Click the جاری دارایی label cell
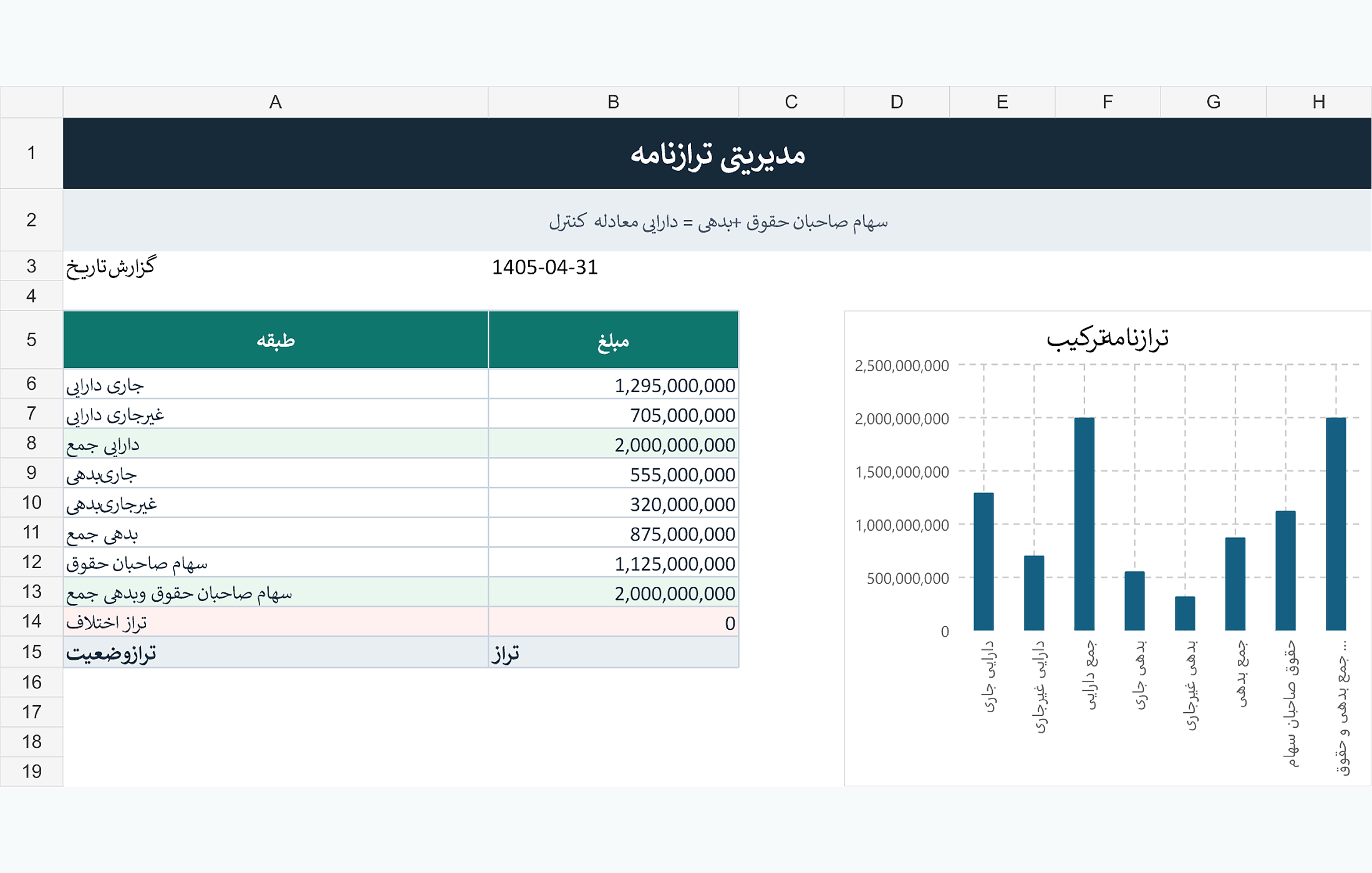Viewport: 1372px width, 873px height. pyautogui.click(x=275, y=384)
